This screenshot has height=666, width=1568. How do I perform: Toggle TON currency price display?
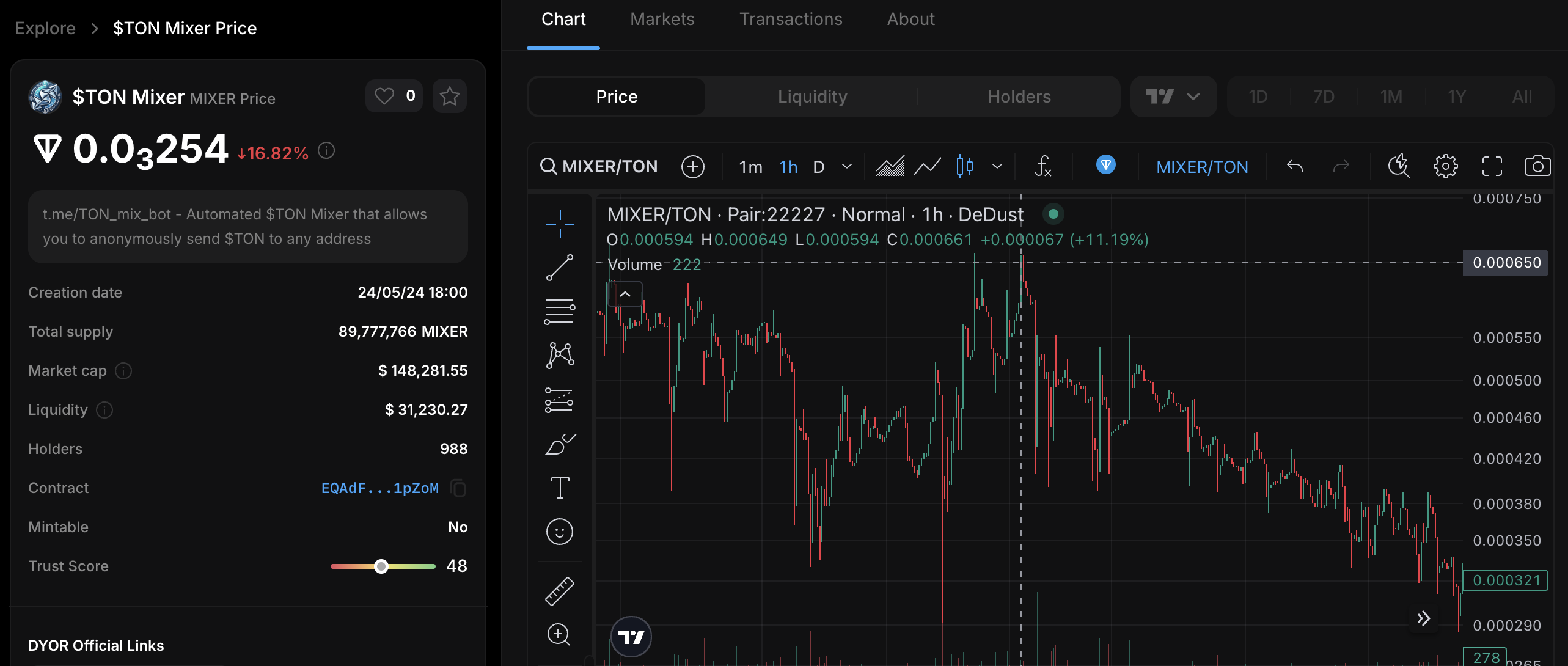coord(1105,165)
